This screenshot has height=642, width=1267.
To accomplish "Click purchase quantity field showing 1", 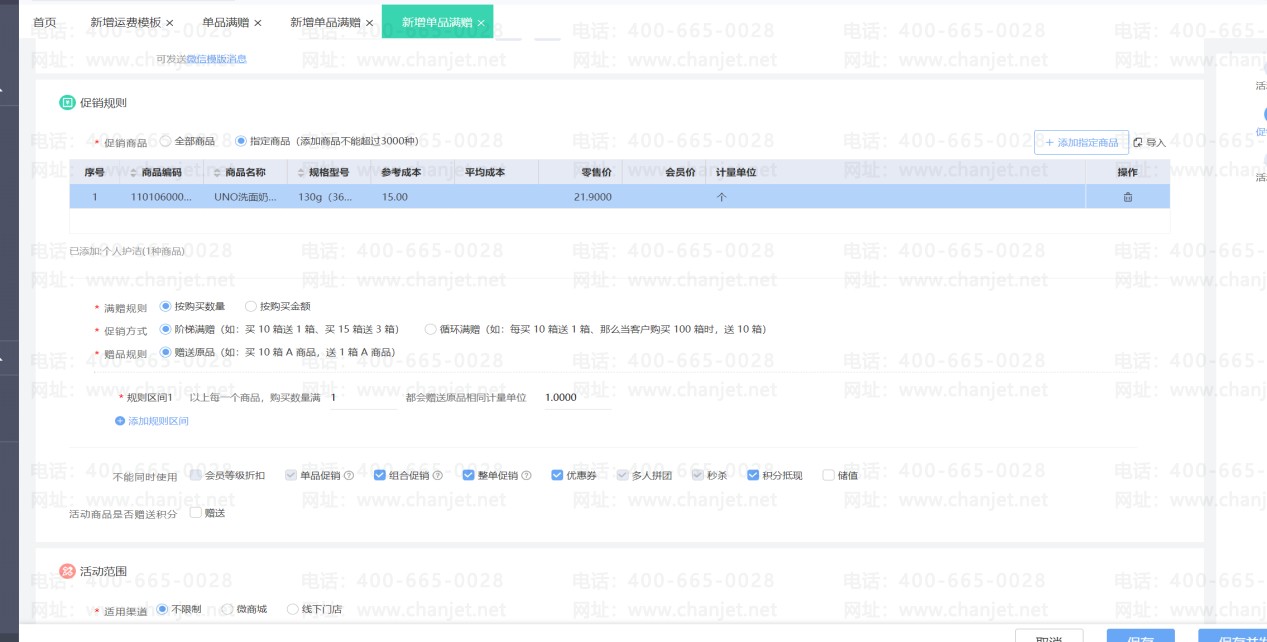I will (363, 398).
